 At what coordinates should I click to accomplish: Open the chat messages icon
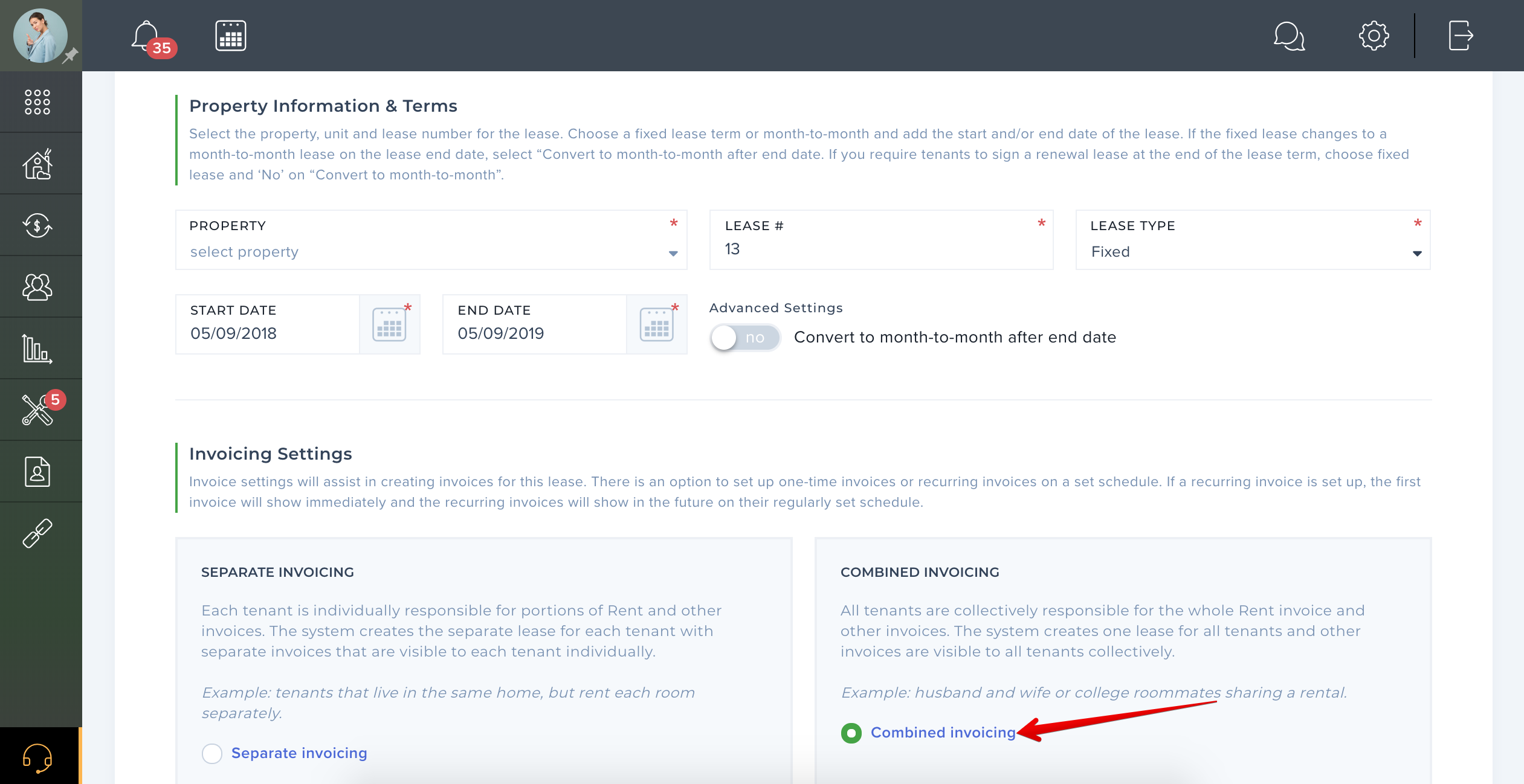[x=1288, y=36]
